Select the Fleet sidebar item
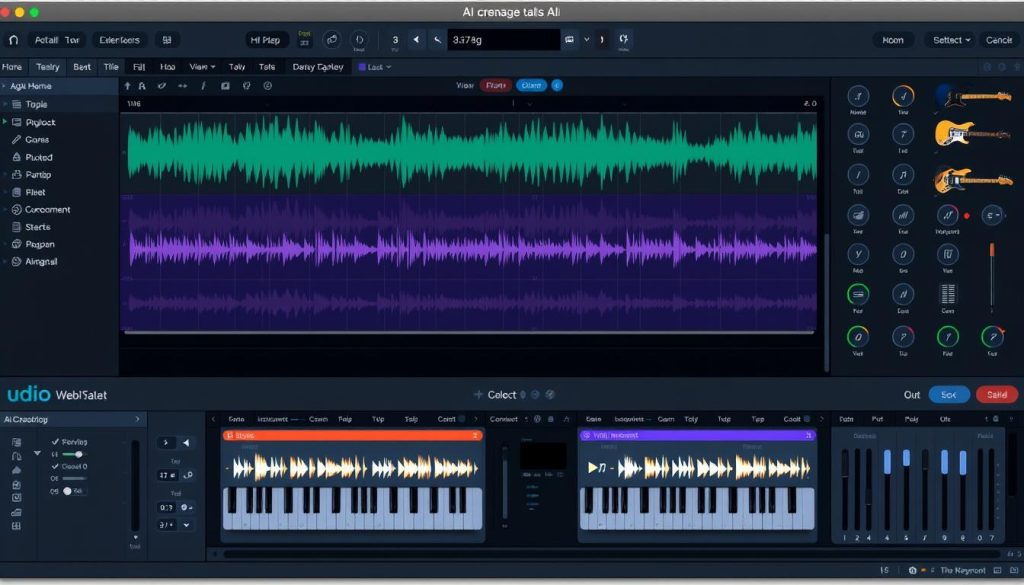Image resolution: width=1024 pixels, height=585 pixels. (x=35, y=192)
